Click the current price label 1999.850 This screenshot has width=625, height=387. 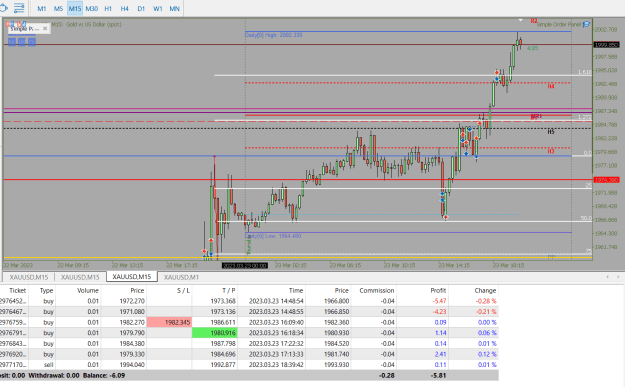(606, 45)
